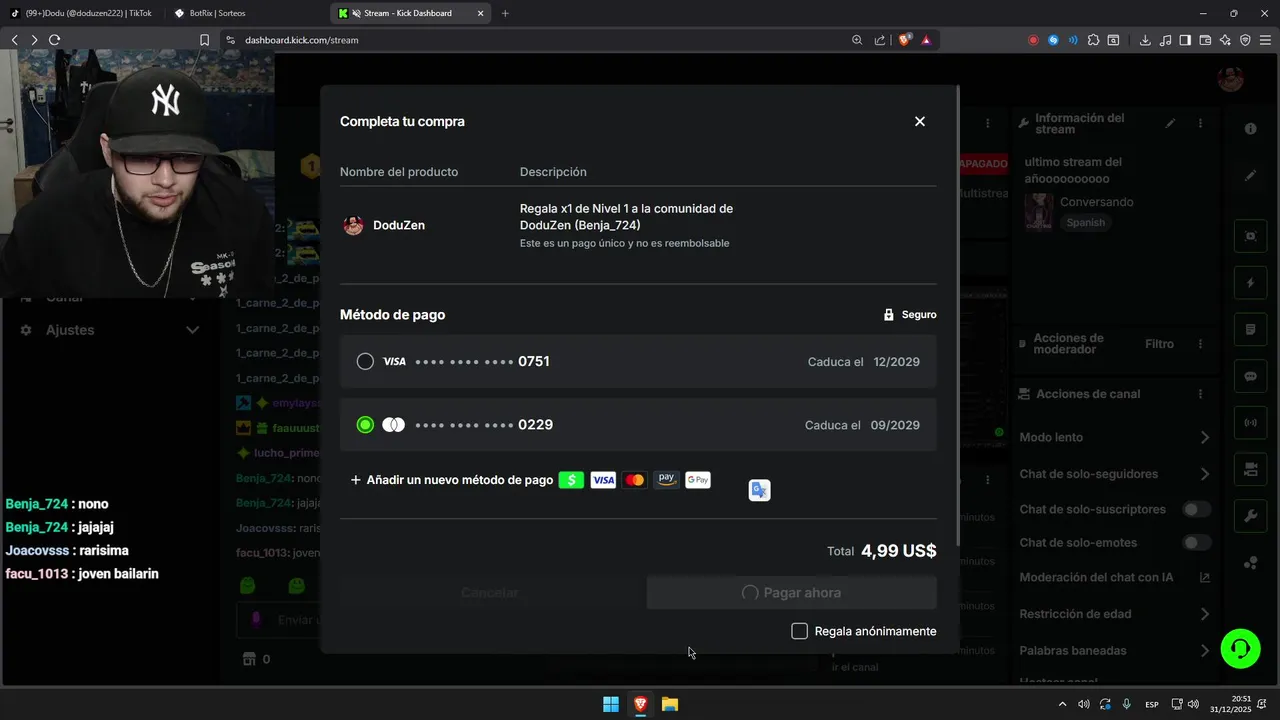The image size is (1280, 720).
Task: Click the Cancelar button
Action: [x=489, y=593]
